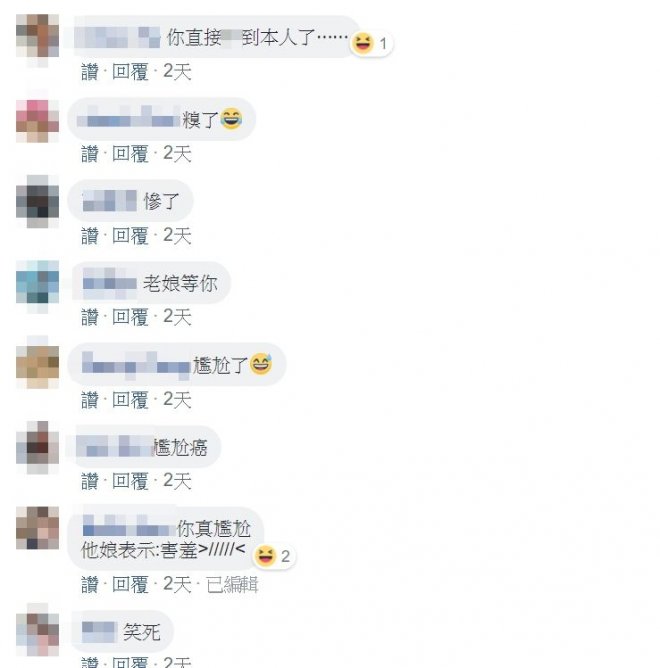The width and height of the screenshot is (660, 668).
Task: Open avatar beside '尷尬癌' comment
Action: 37,447
